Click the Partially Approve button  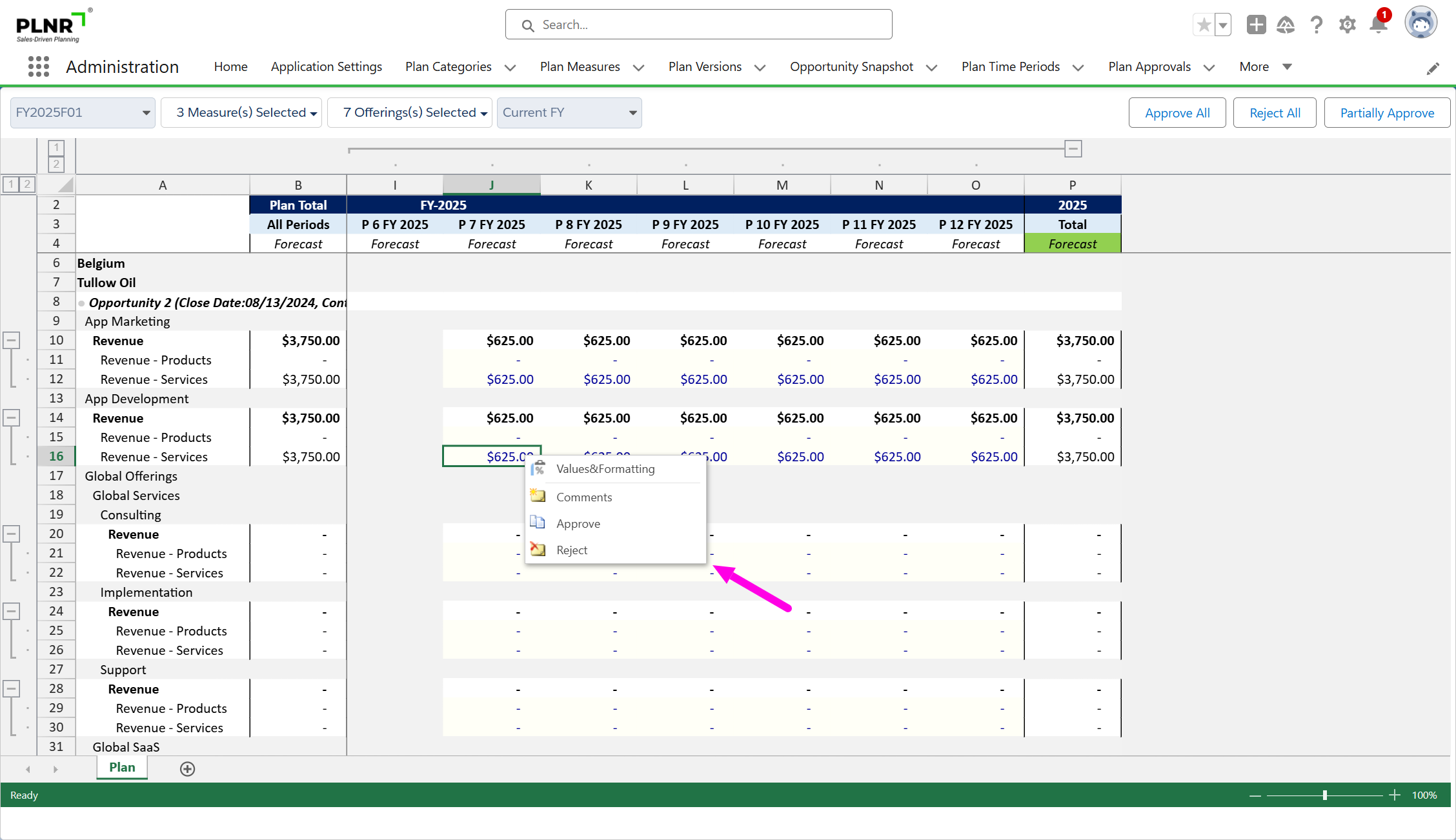(x=1386, y=113)
